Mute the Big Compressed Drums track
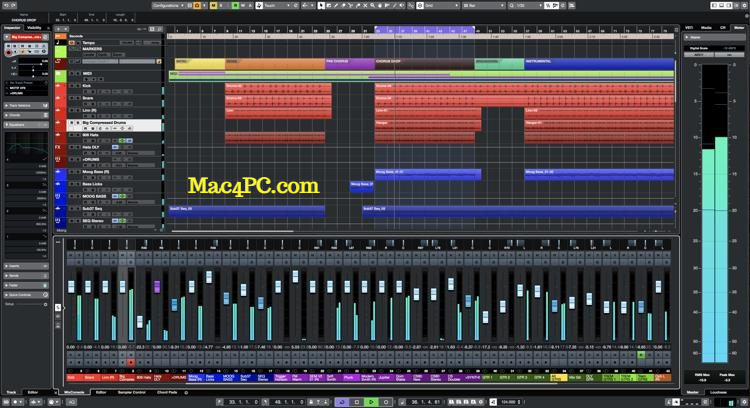This screenshot has height=408, width=750. 72,123
